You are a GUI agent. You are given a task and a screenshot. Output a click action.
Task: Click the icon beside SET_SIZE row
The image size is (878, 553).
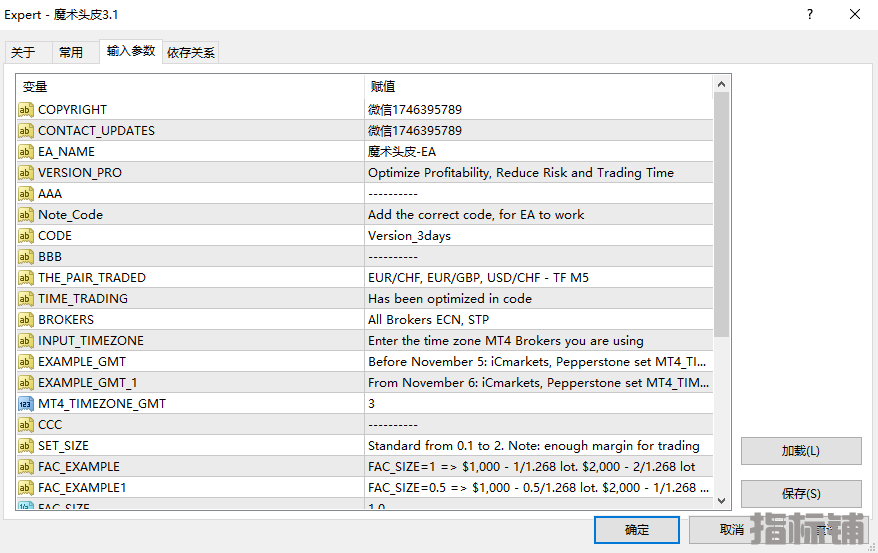pyautogui.click(x=26, y=446)
